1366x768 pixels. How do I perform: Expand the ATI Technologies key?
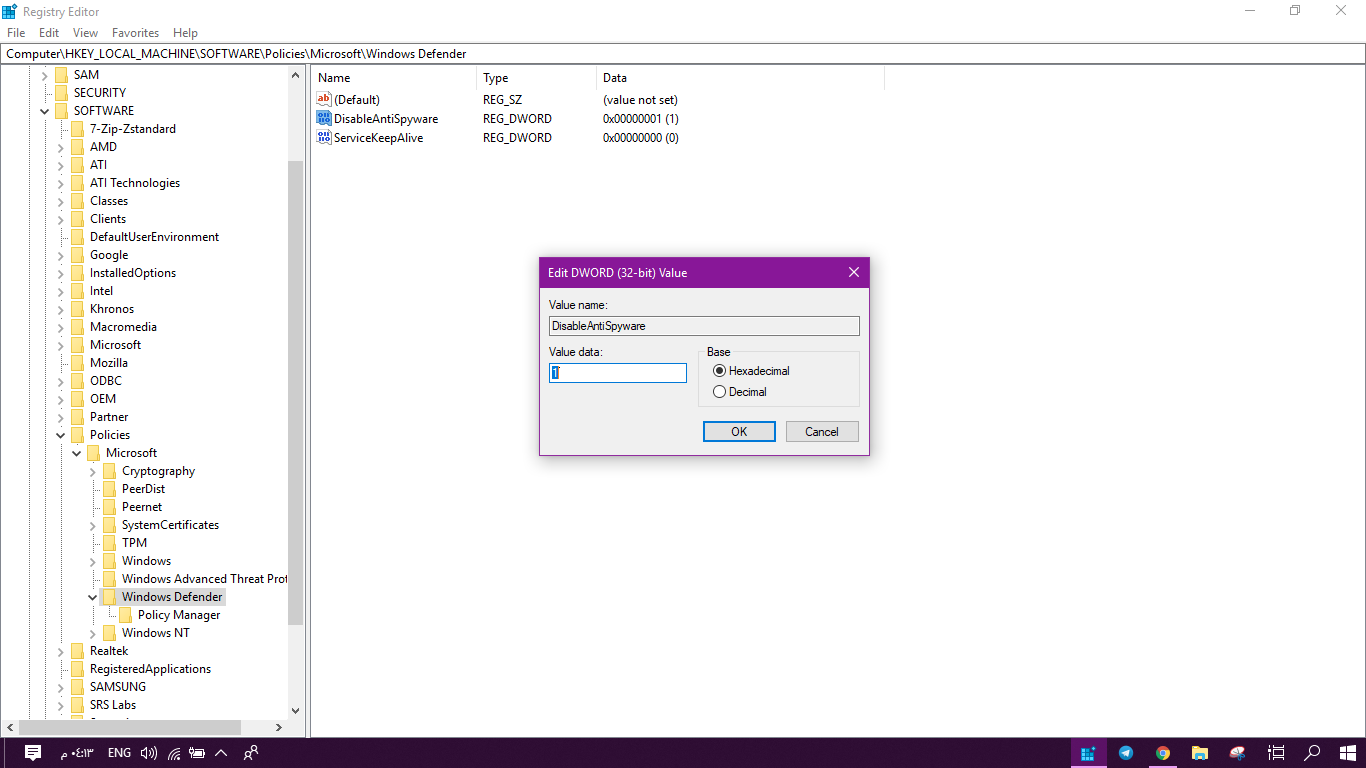pyautogui.click(x=60, y=183)
